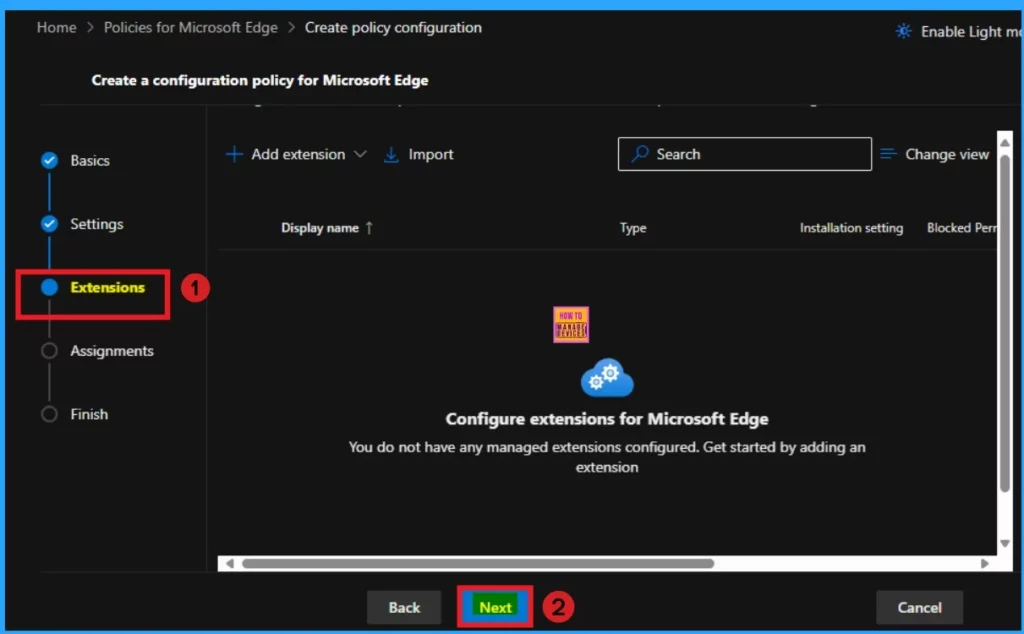Click the sort arrow next to Display name

pos(369,228)
